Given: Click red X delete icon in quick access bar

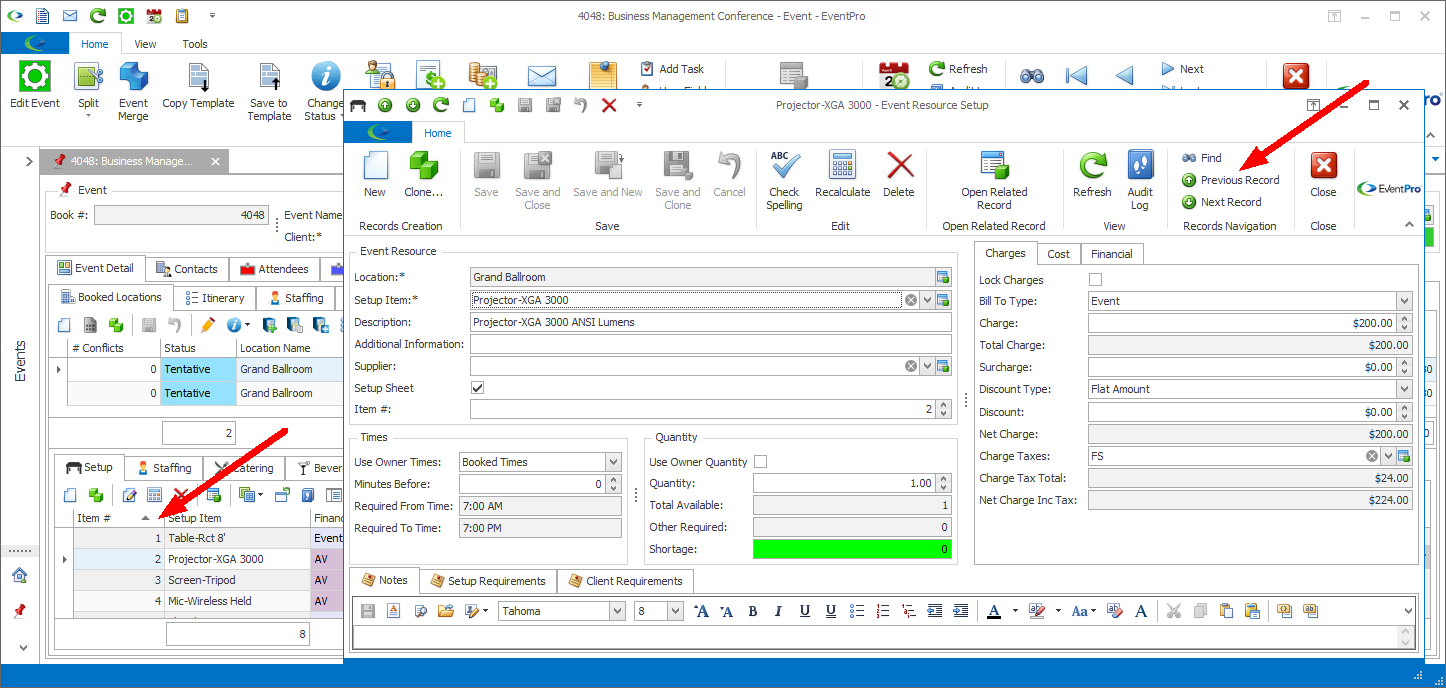Looking at the screenshot, I should click(609, 105).
